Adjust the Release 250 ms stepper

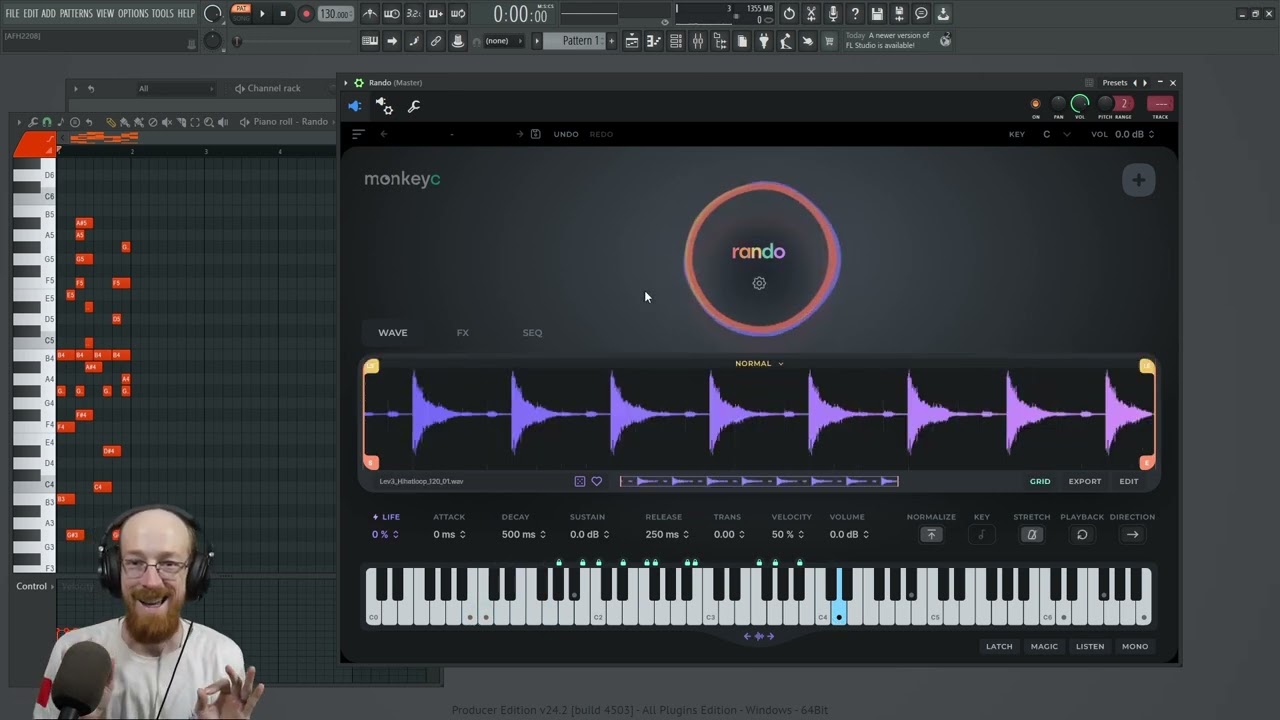pos(667,534)
